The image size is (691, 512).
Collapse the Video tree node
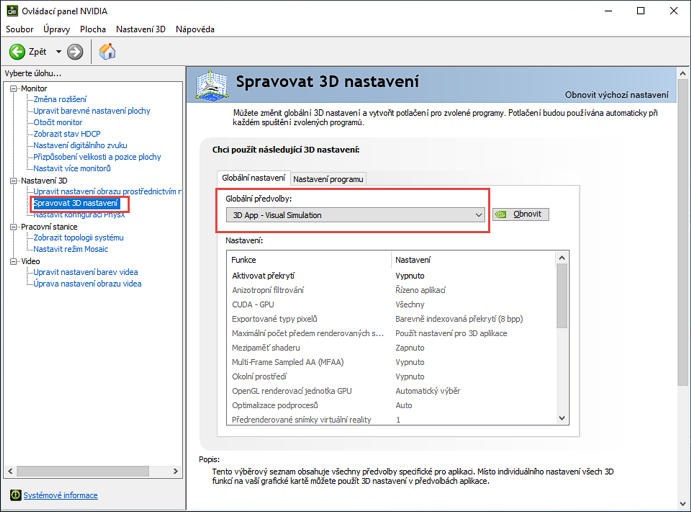point(13,261)
